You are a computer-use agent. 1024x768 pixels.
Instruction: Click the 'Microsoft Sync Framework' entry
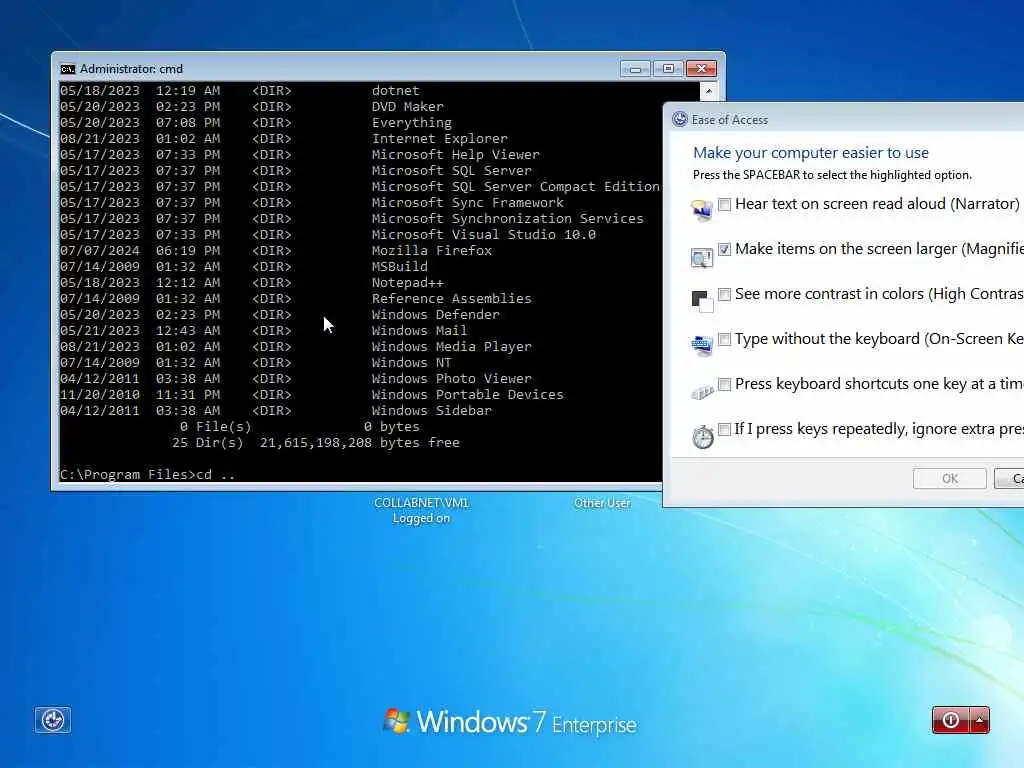click(468, 202)
